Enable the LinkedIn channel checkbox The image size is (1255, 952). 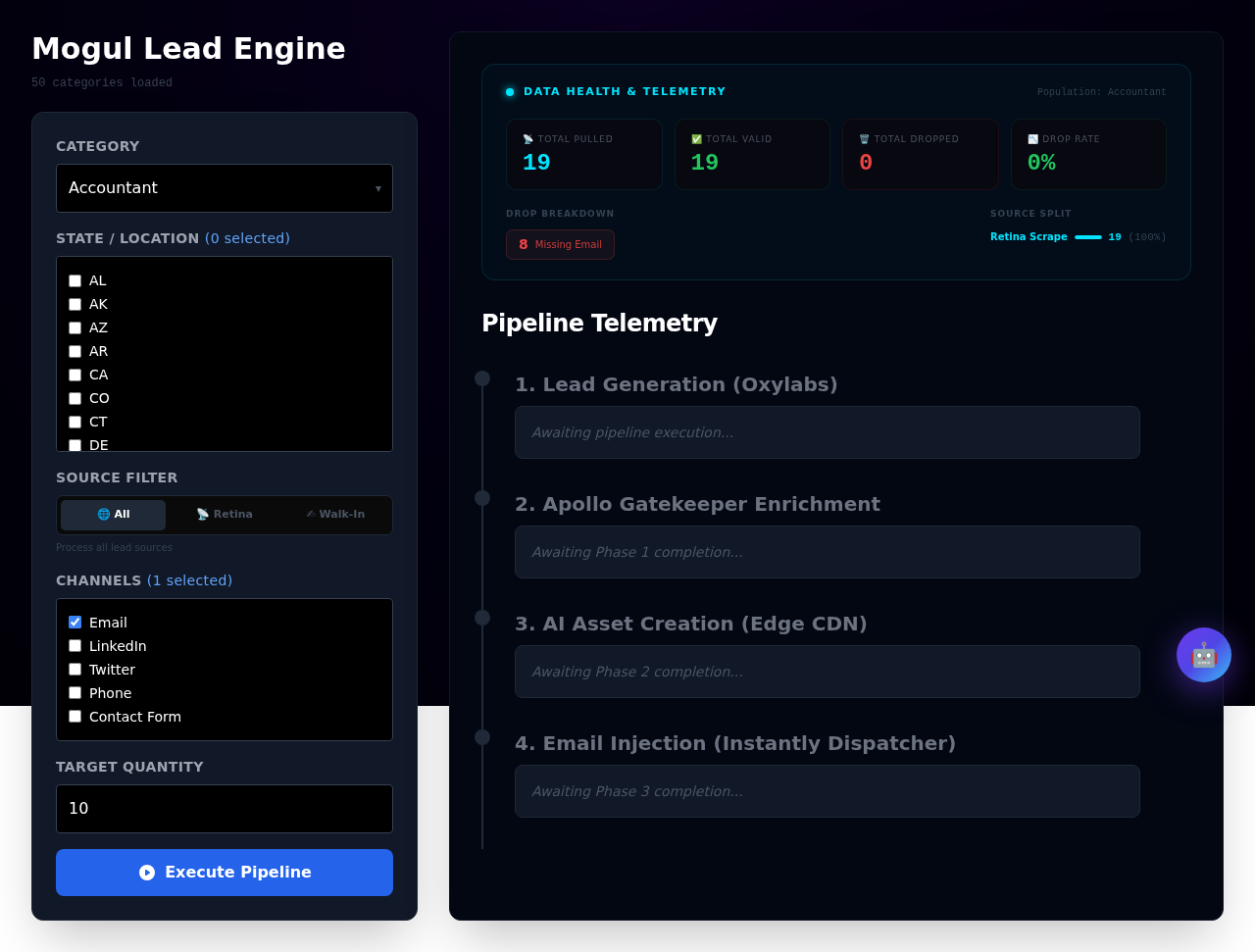[x=75, y=646]
